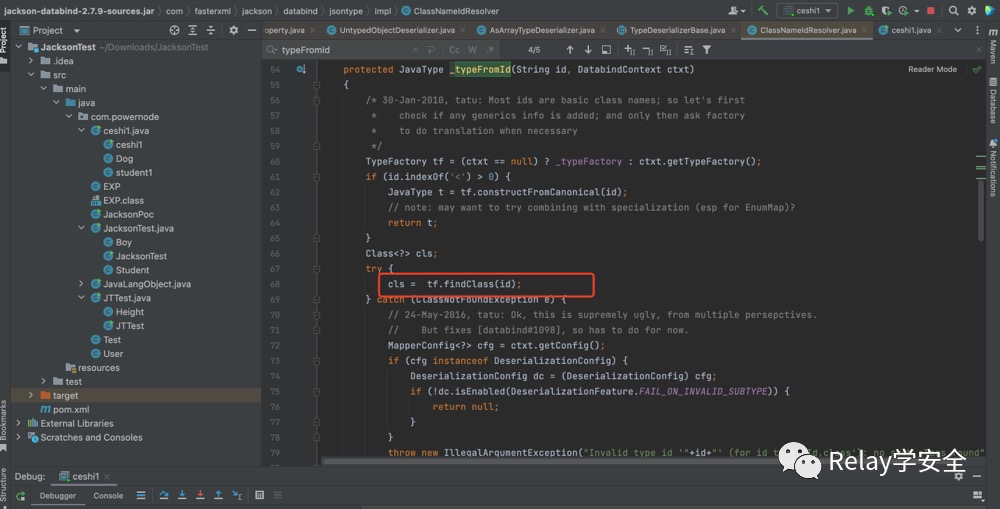Show hidden editor tabs chevron

pos(958,30)
